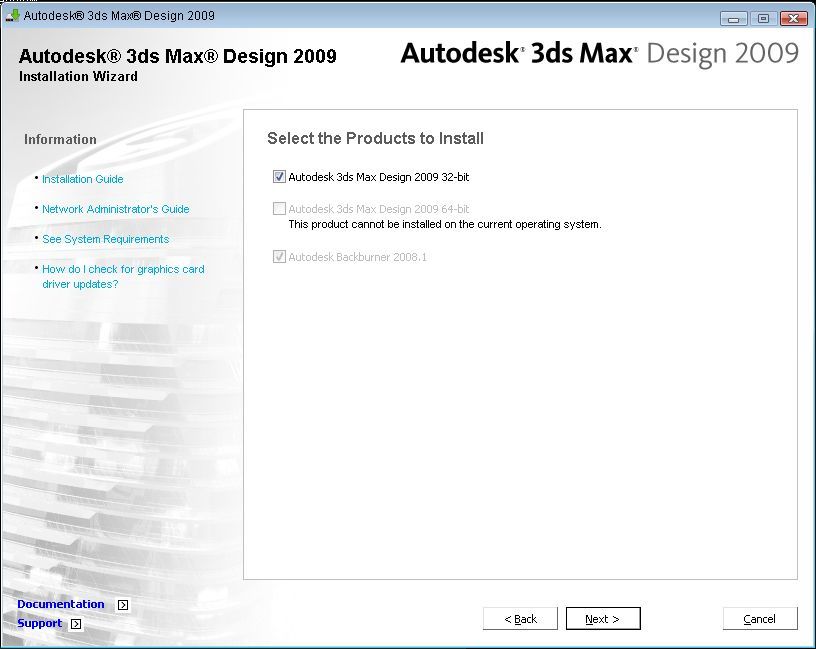Maximize the installation wizard window

tap(763, 18)
